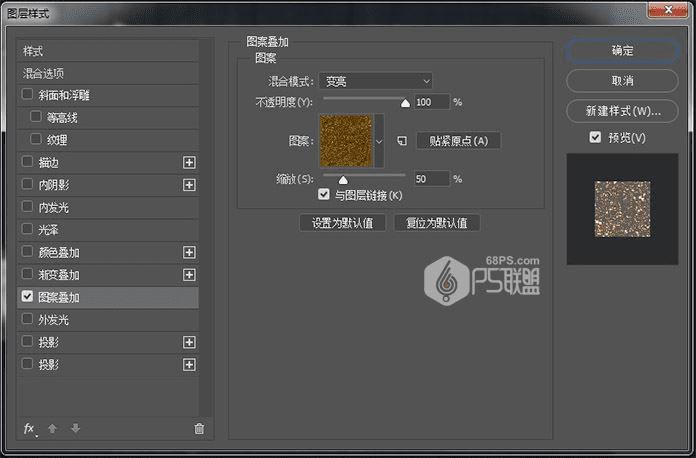
Task: Select 样式 in the left list
Action: pyautogui.click(x=108, y=51)
